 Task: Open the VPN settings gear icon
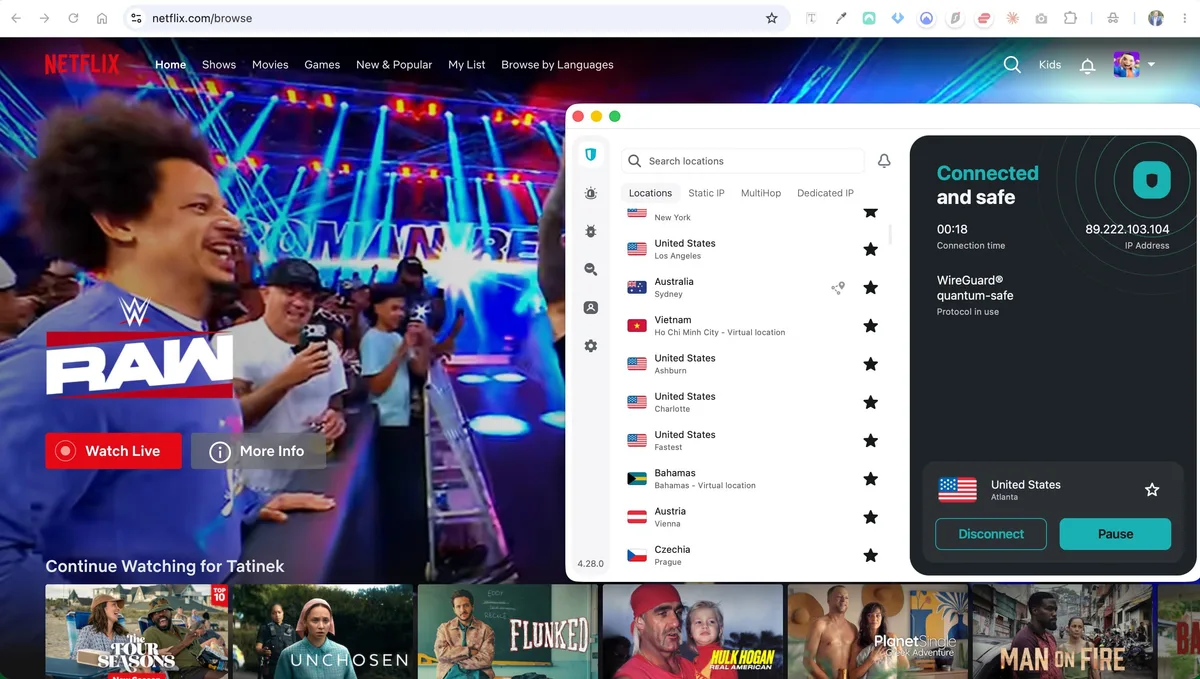pyautogui.click(x=591, y=346)
